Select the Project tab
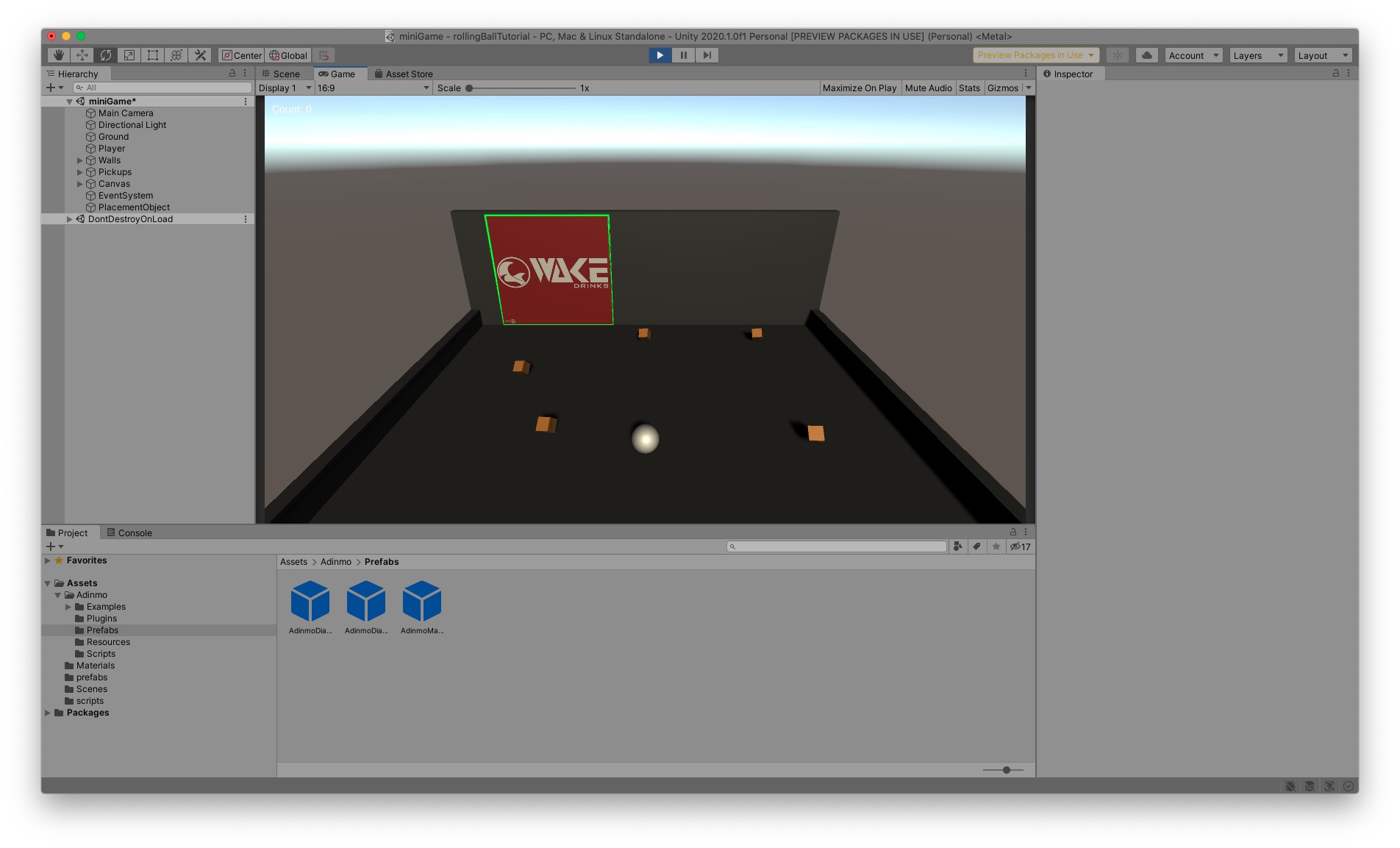Image resolution: width=1400 pixels, height=848 pixels. (72, 532)
